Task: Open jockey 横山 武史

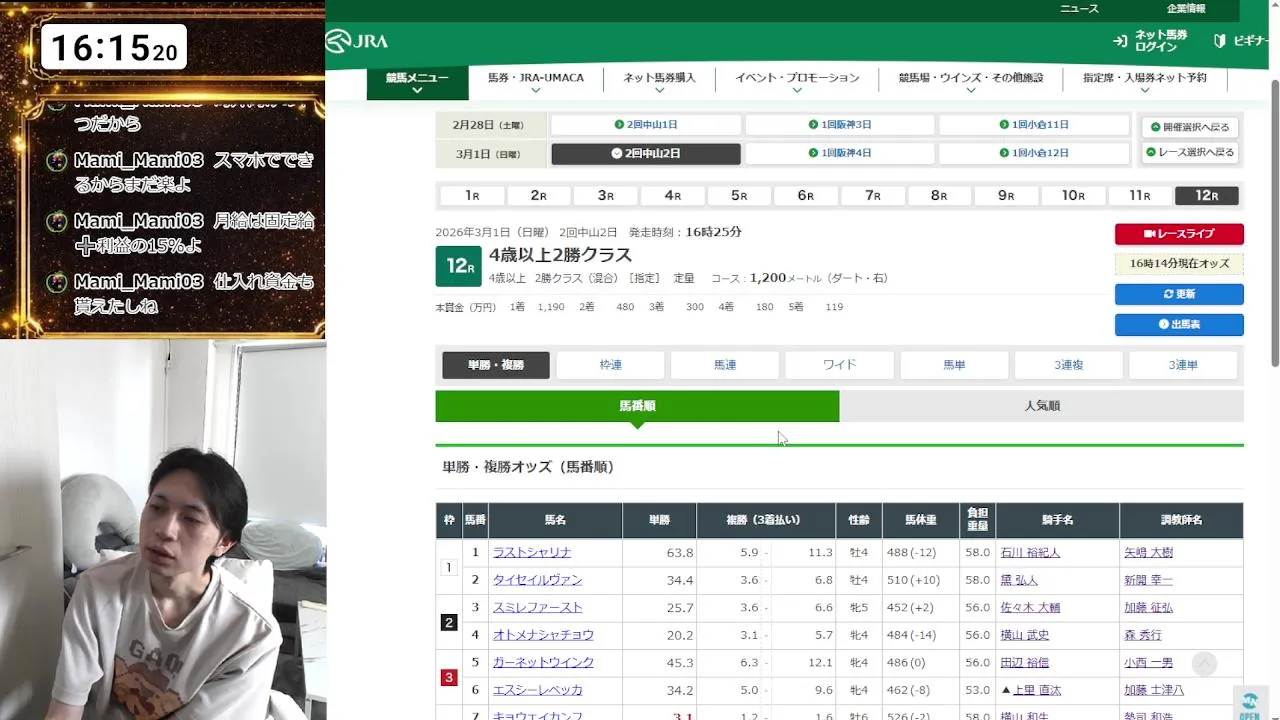Action: [x=1025, y=635]
